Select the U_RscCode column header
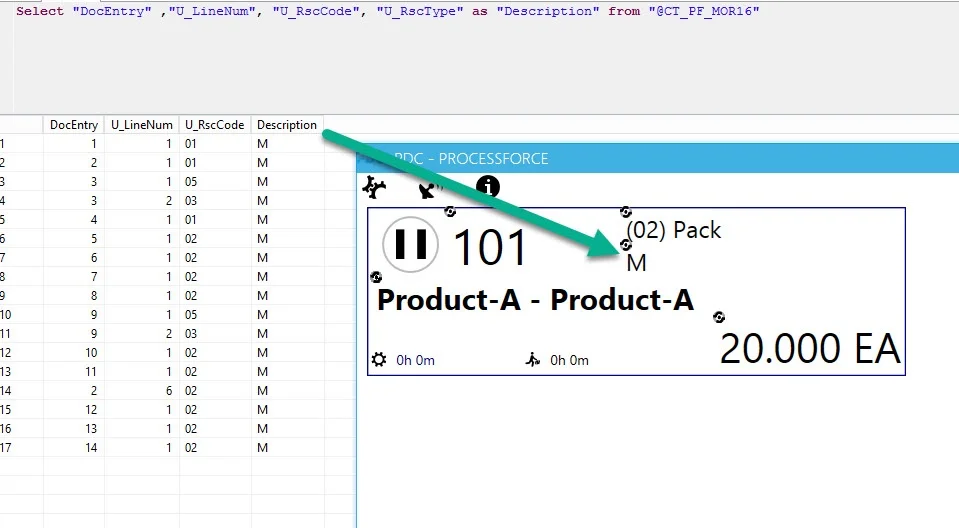Image resolution: width=959 pixels, height=528 pixels. pos(214,125)
